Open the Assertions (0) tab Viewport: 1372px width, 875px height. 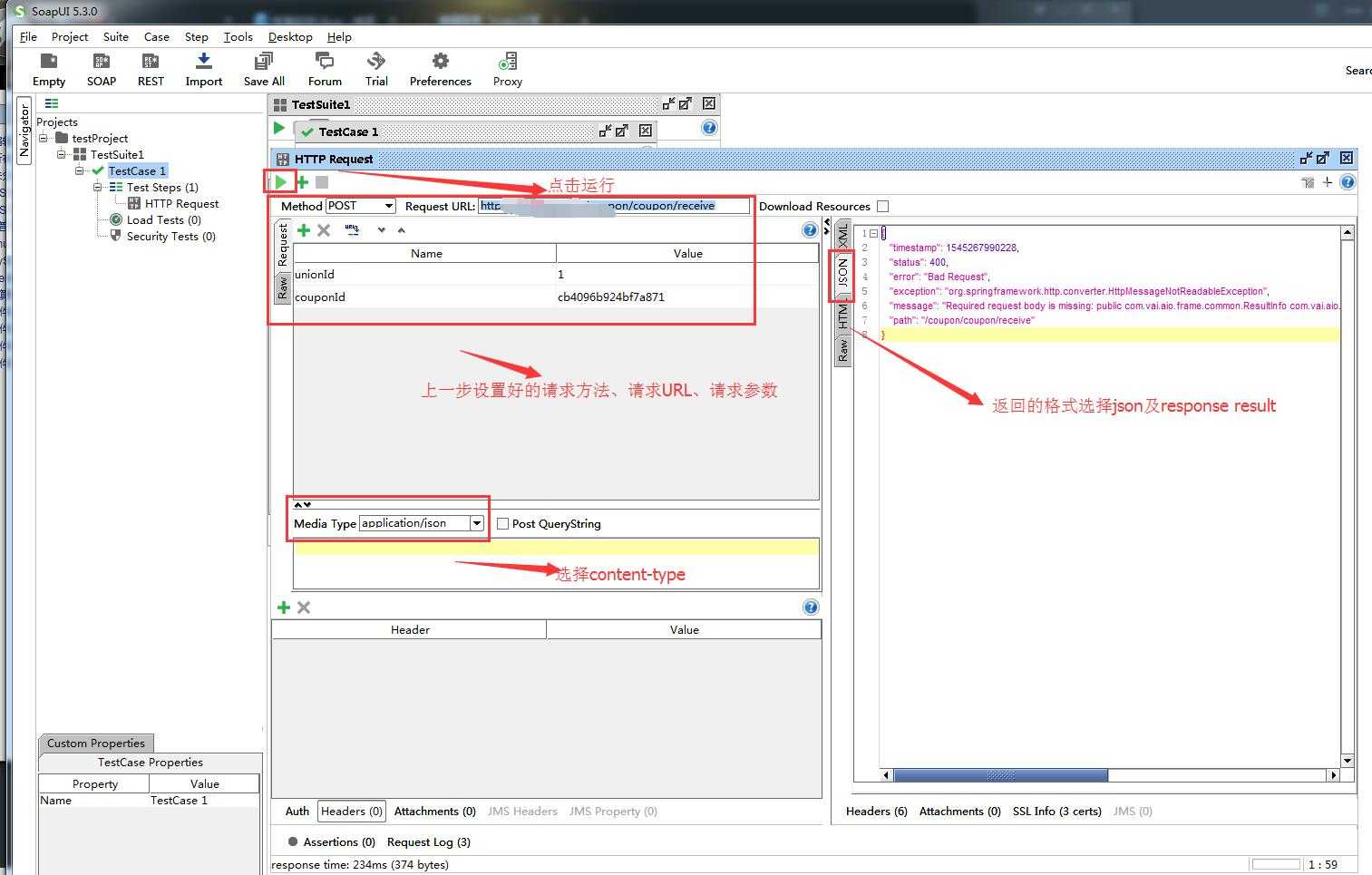(x=331, y=842)
